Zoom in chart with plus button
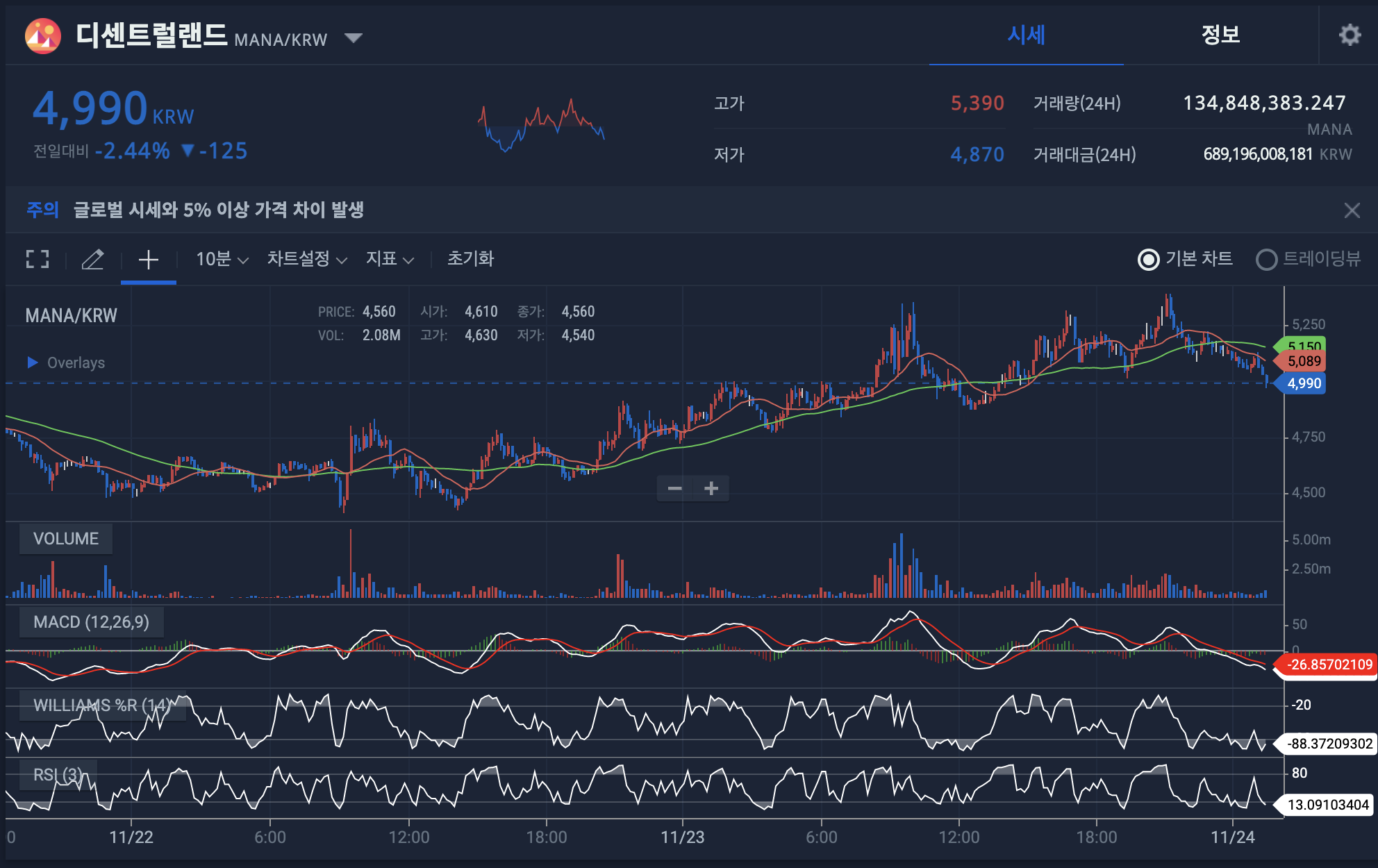The height and width of the screenshot is (868, 1378). [x=711, y=488]
